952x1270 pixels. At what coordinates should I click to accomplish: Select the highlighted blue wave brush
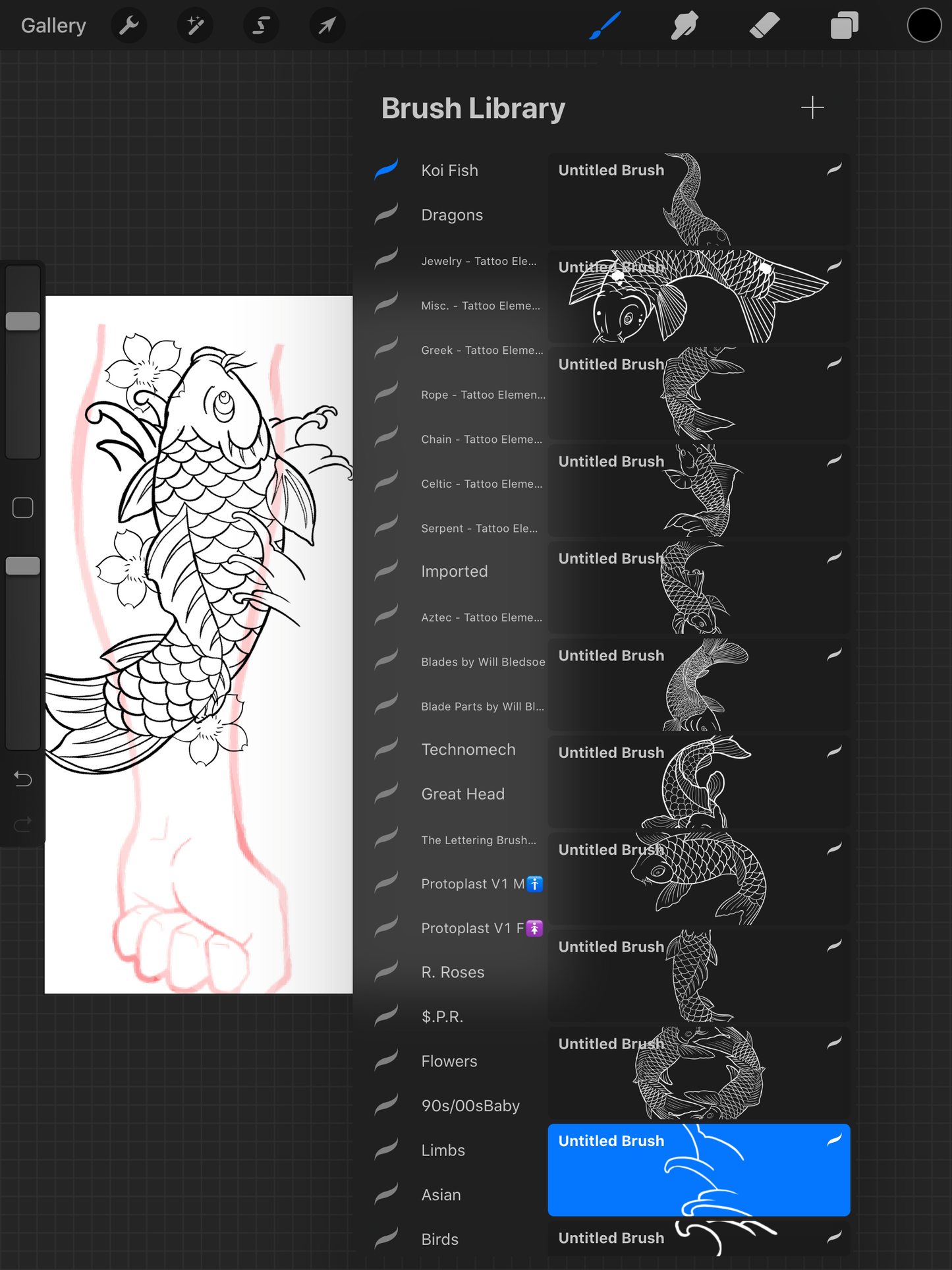coord(698,1170)
